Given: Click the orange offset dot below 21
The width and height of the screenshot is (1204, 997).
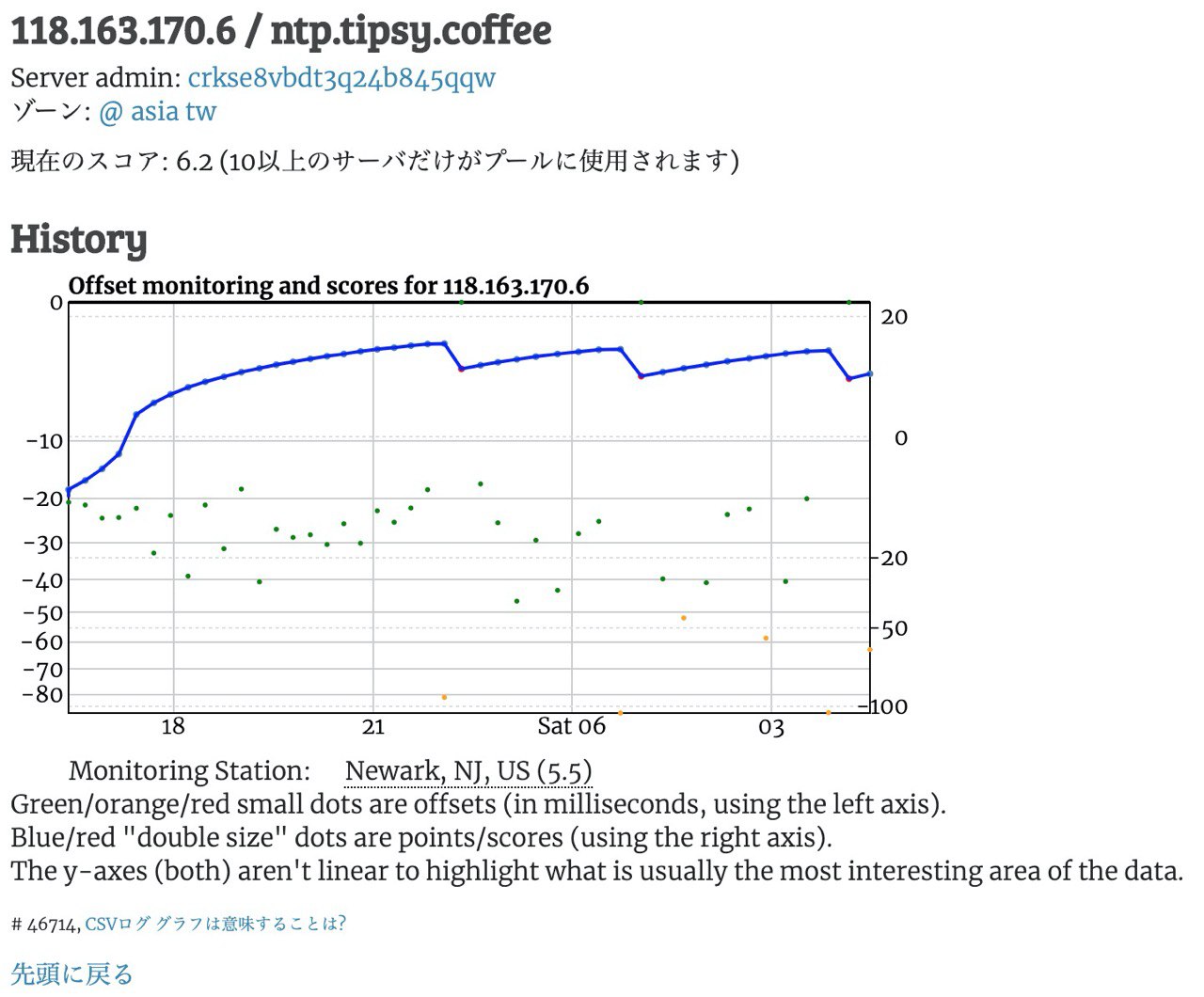Looking at the screenshot, I should coord(444,697).
